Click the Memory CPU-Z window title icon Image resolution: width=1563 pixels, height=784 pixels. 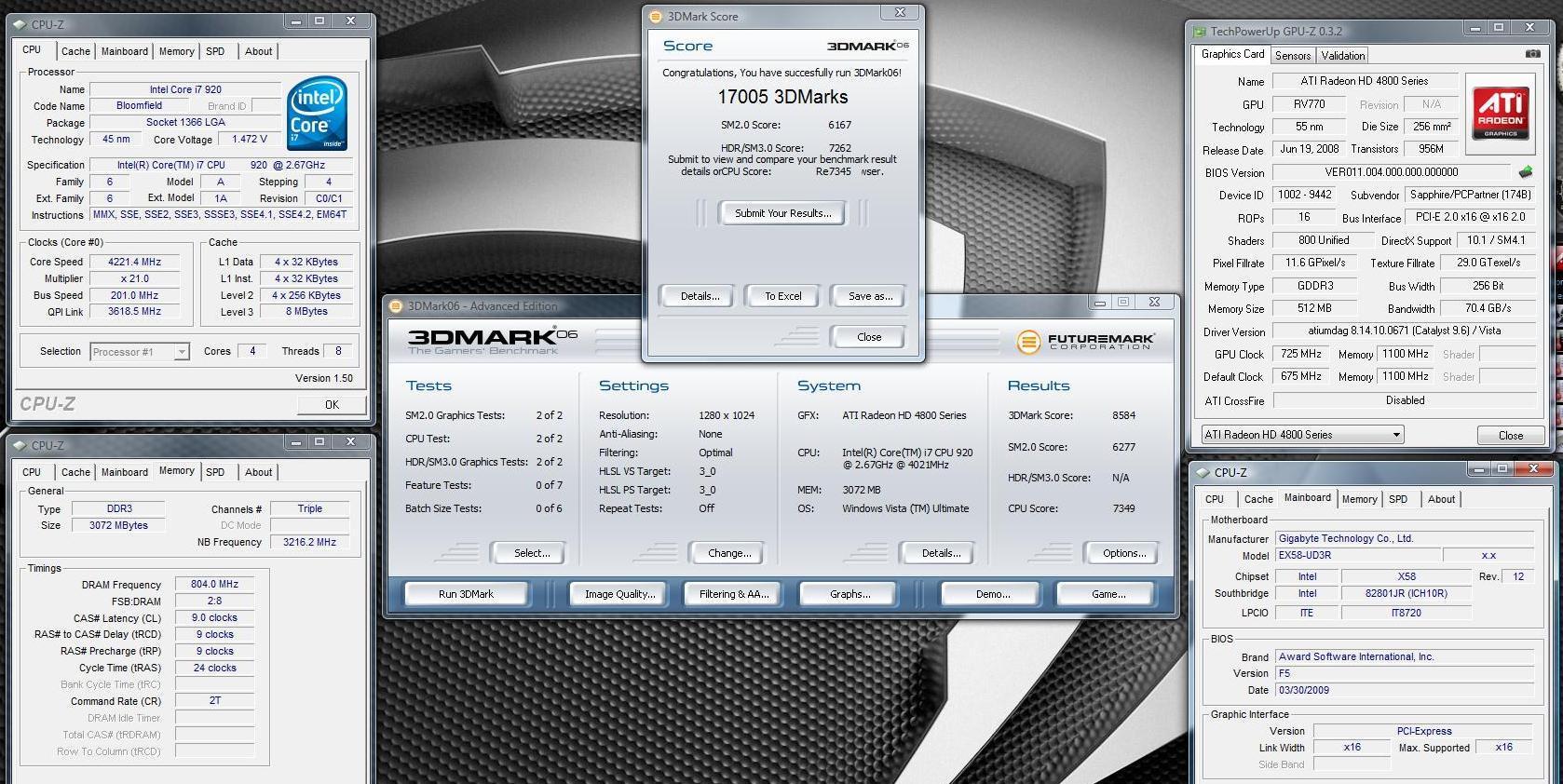click(x=20, y=445)
